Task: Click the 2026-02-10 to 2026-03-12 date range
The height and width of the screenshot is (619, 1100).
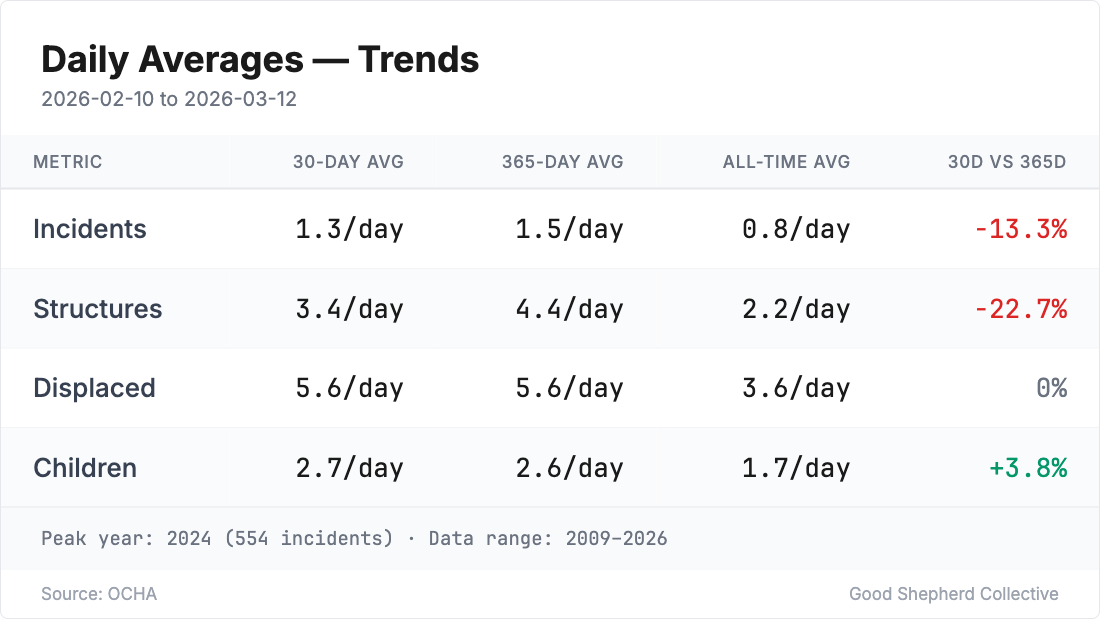Action: [169, 100]
